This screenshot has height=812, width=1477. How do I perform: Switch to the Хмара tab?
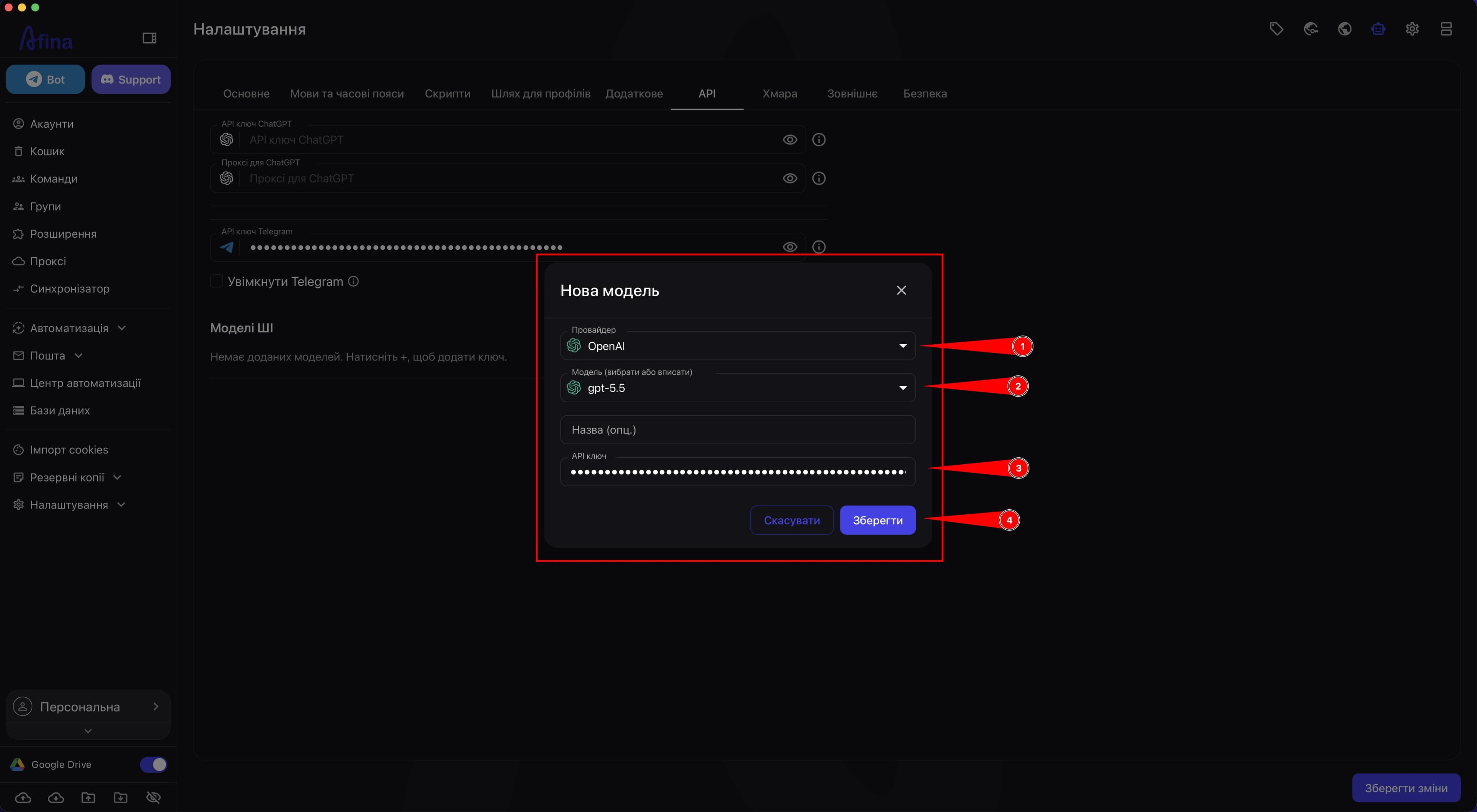click(780, 93)
